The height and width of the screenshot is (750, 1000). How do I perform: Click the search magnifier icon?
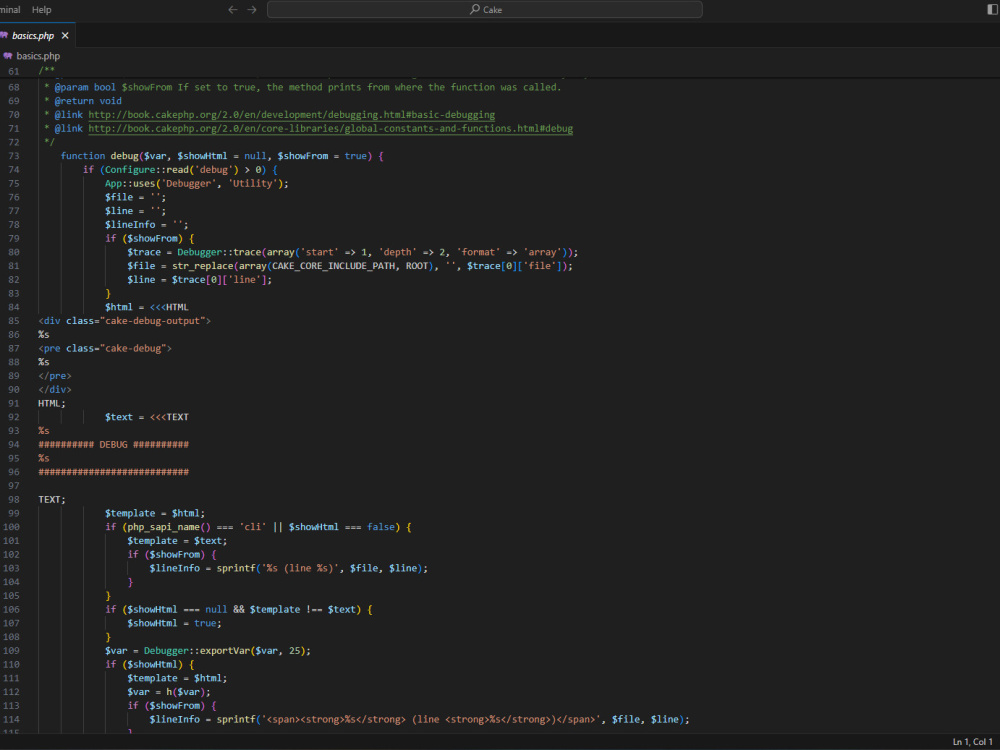474,10
